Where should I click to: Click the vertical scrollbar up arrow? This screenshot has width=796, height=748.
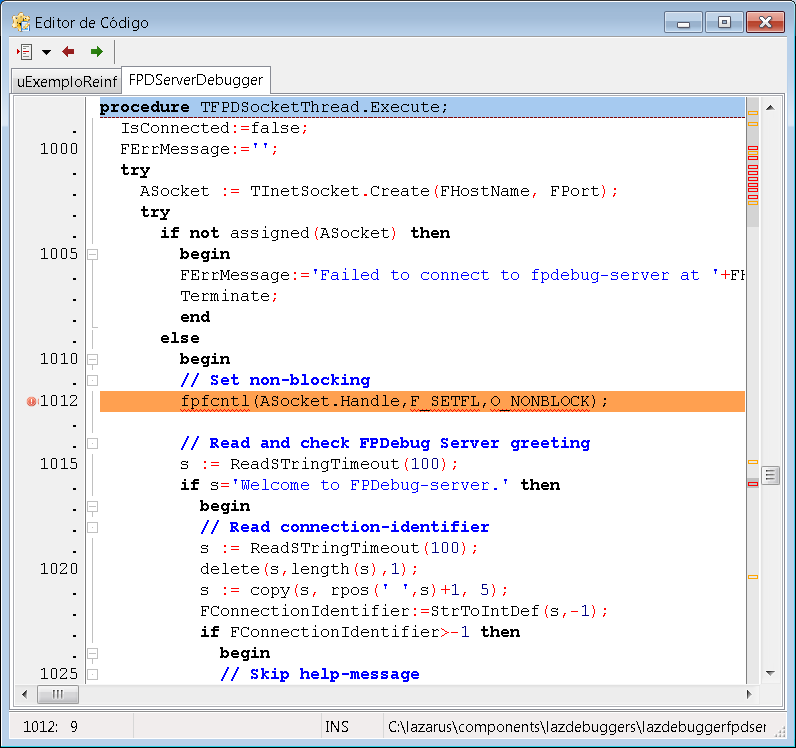click(770, 108)
